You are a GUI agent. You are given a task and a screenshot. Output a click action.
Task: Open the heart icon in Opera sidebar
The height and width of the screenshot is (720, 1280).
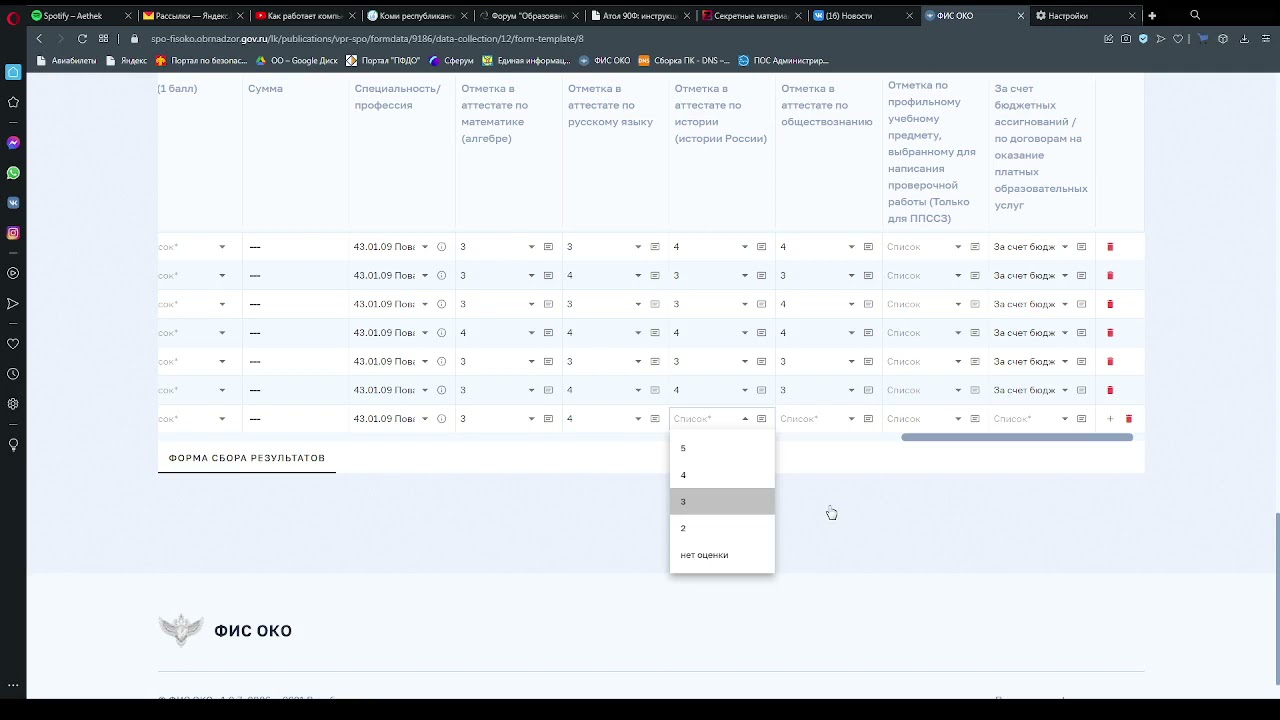pyautogui.click(x=13, y=344)
